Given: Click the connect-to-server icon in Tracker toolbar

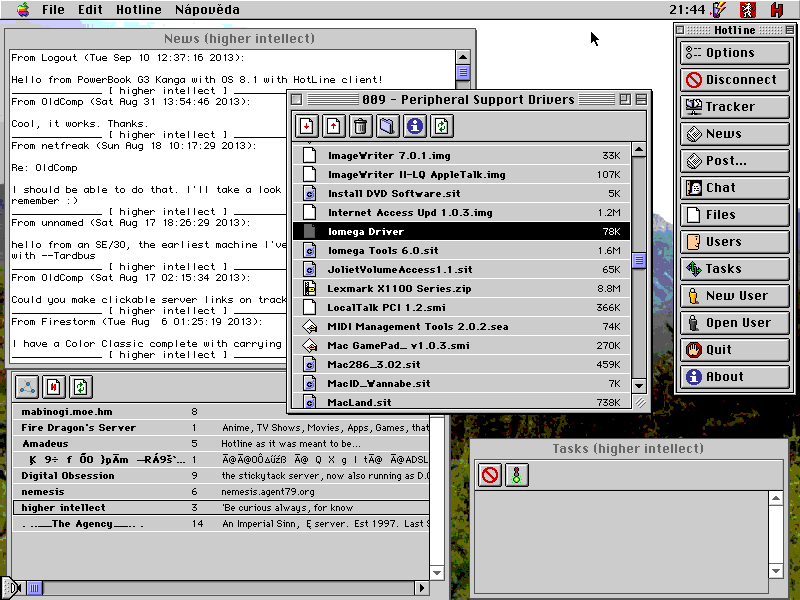Looking at the screenshot, I should pyautogui.click(x=54, y=386).
